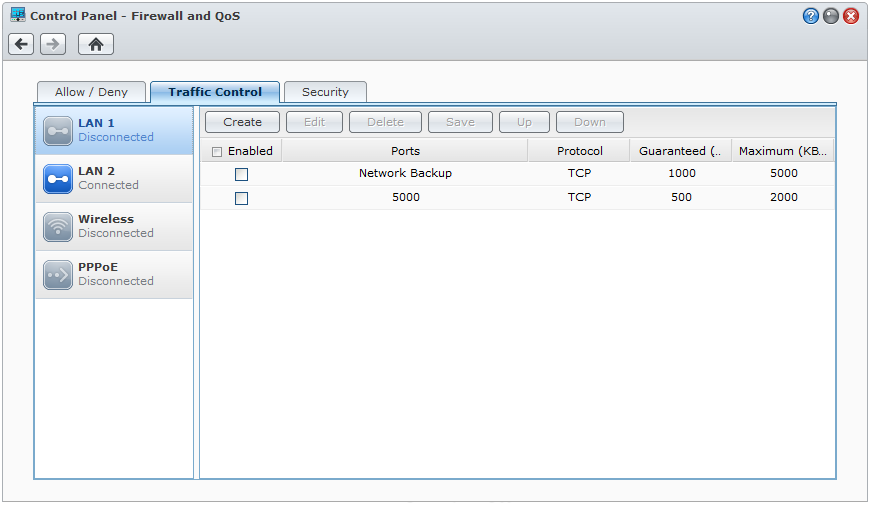This screenshot has height=505, width=871.
Task: Click maximum value 2000
Action: (x=784, y=197)
